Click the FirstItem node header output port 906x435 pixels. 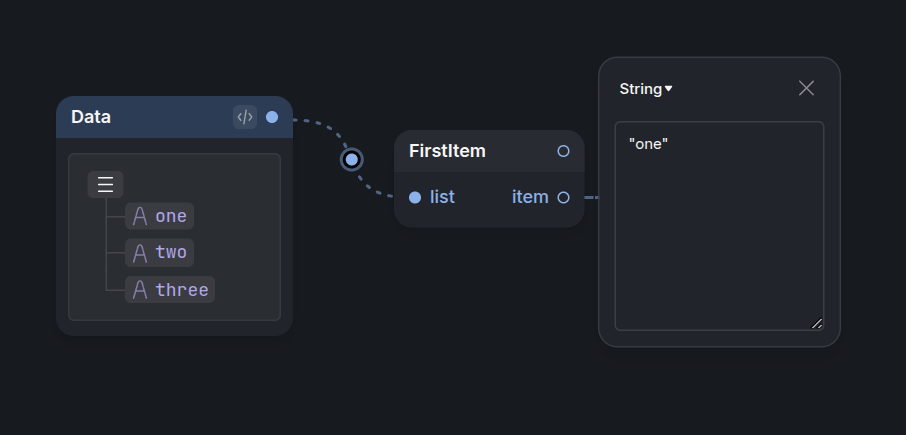563,151
